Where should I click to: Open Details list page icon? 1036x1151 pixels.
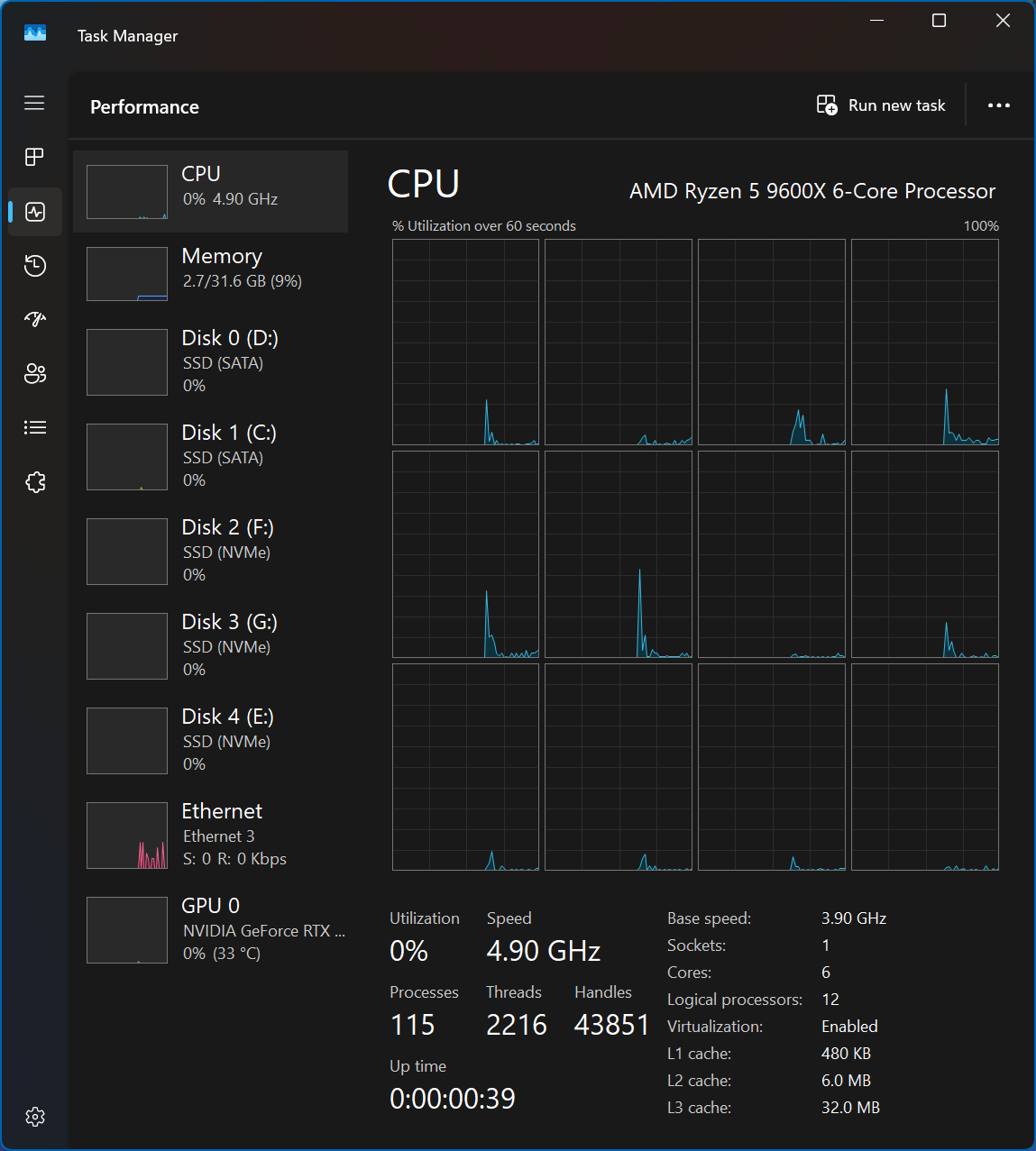click(x=34, y=427)
